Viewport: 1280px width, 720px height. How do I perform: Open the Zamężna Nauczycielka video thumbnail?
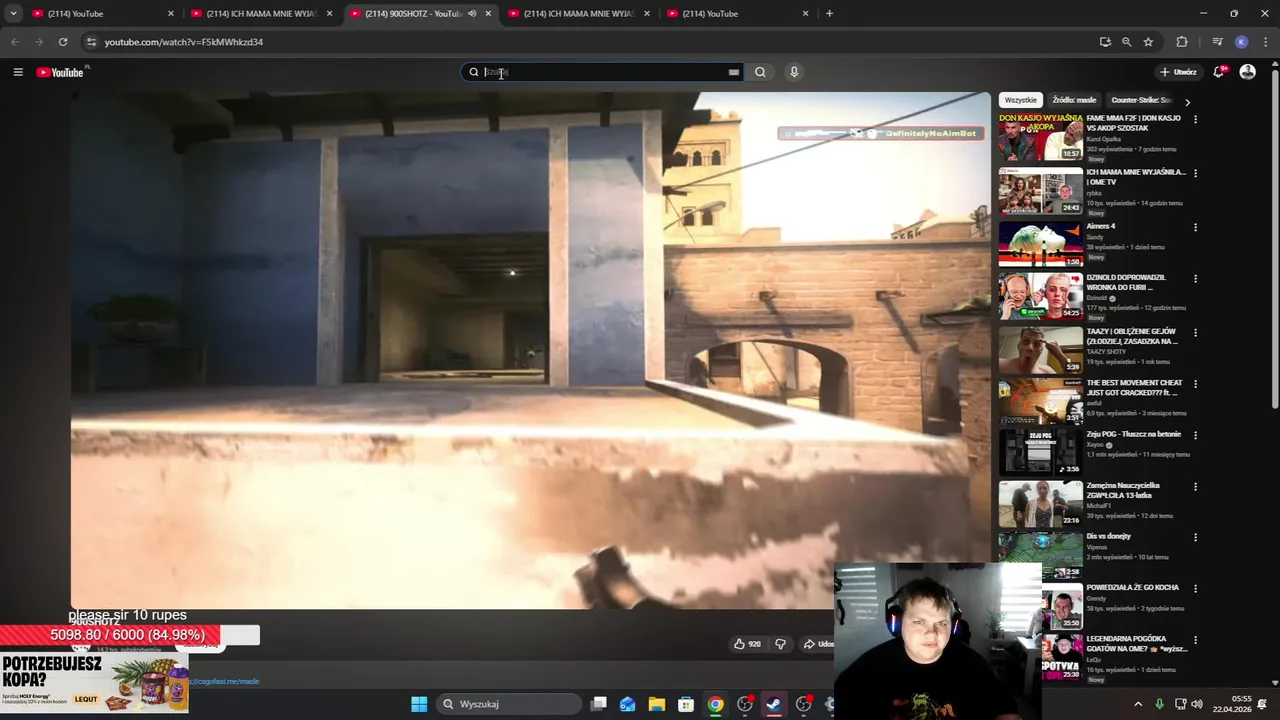click(1041, 504)
